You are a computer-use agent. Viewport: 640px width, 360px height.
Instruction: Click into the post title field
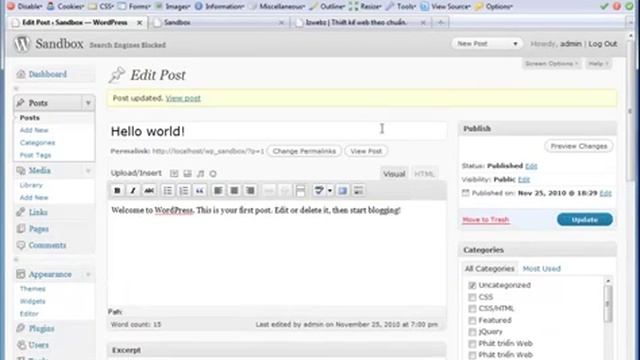pos(277,131)
